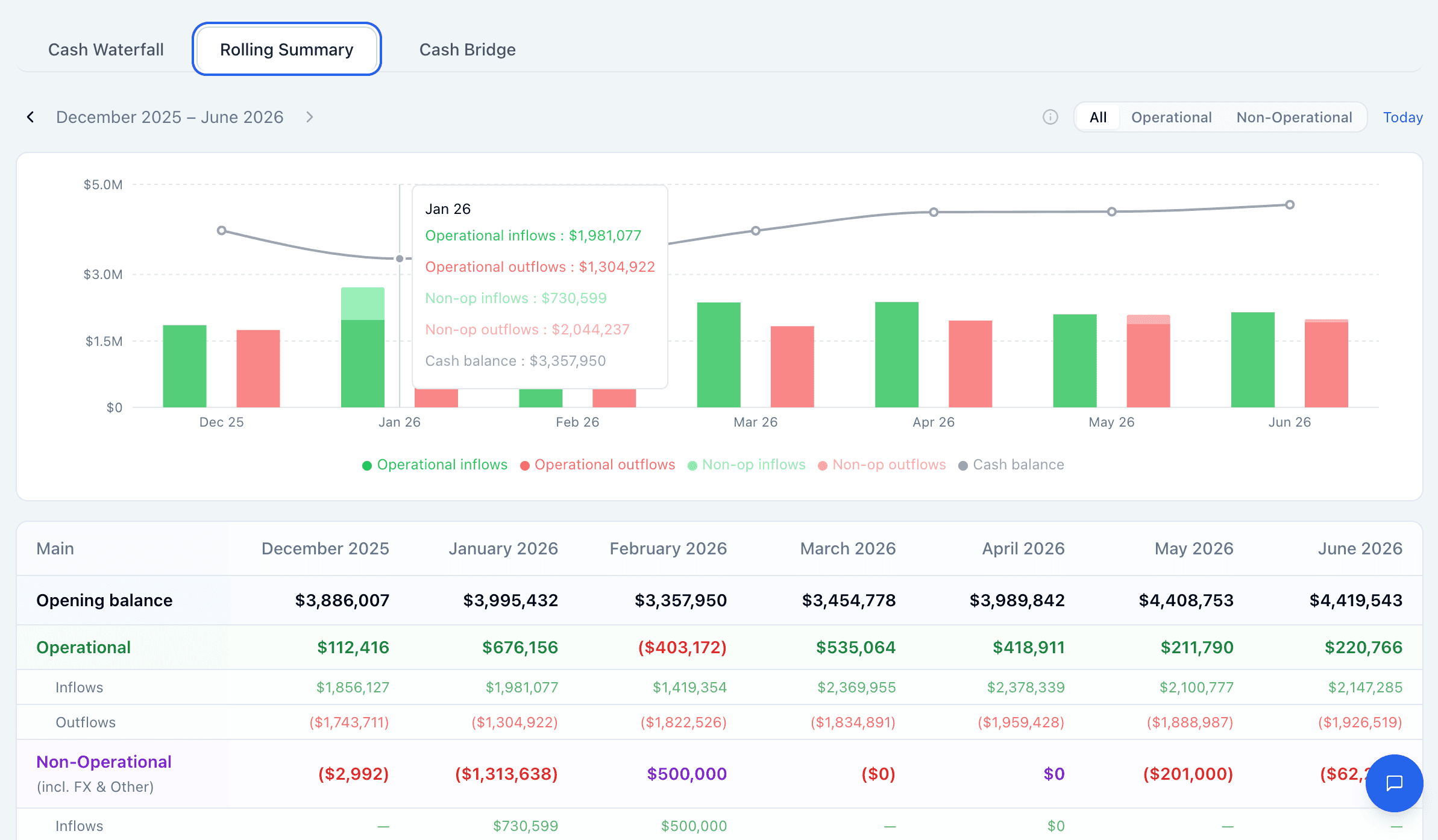The image size is (1438, 840).
Task: Click opening balance $3,995,432
Action: click(510, 600)
